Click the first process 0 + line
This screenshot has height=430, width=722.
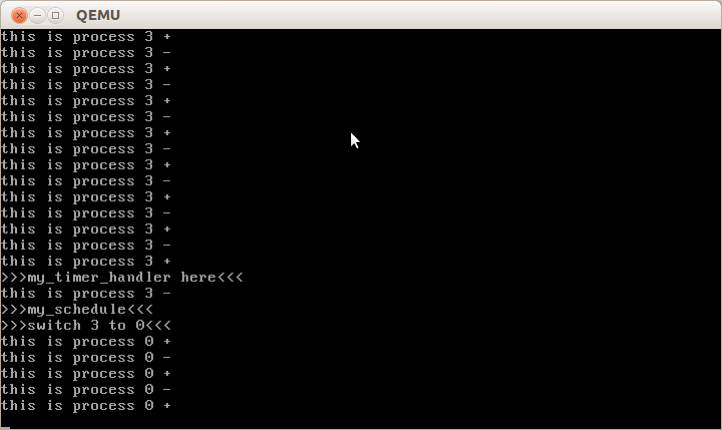(86, 342)
